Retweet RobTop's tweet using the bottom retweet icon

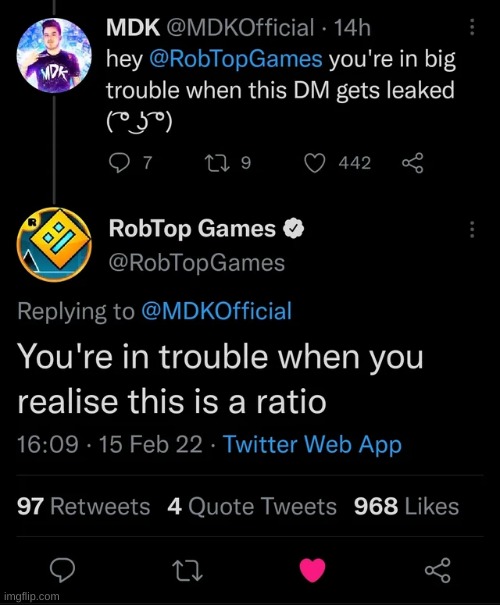[x=187, y=571]
